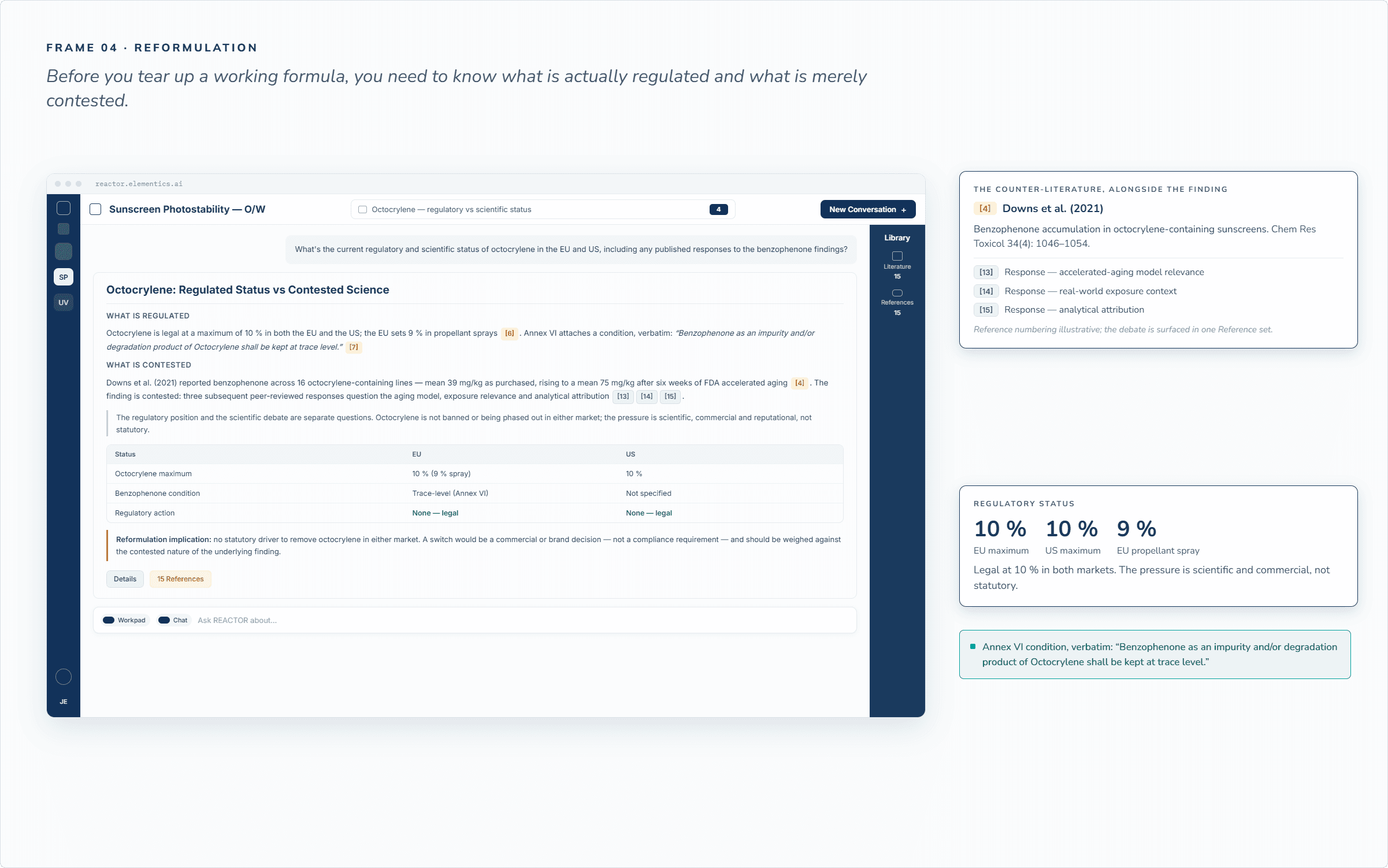Viewport: 1388px width, 868px height.
Task: Open the Octocrylene regulatory vs scientific status conversation dropdown
Action: click(543, 209)
